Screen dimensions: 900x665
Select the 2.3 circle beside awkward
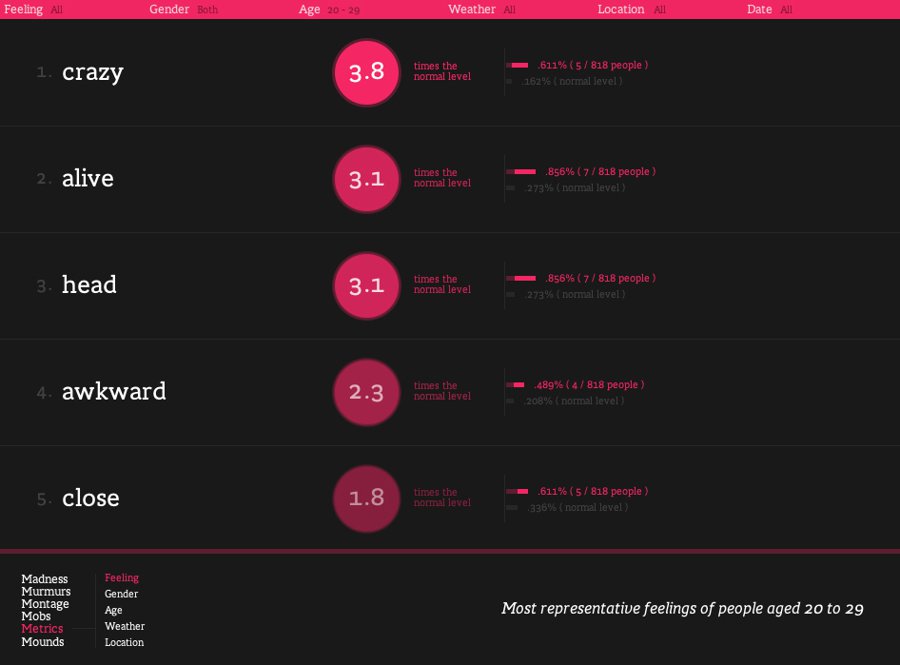coord(366,392)
